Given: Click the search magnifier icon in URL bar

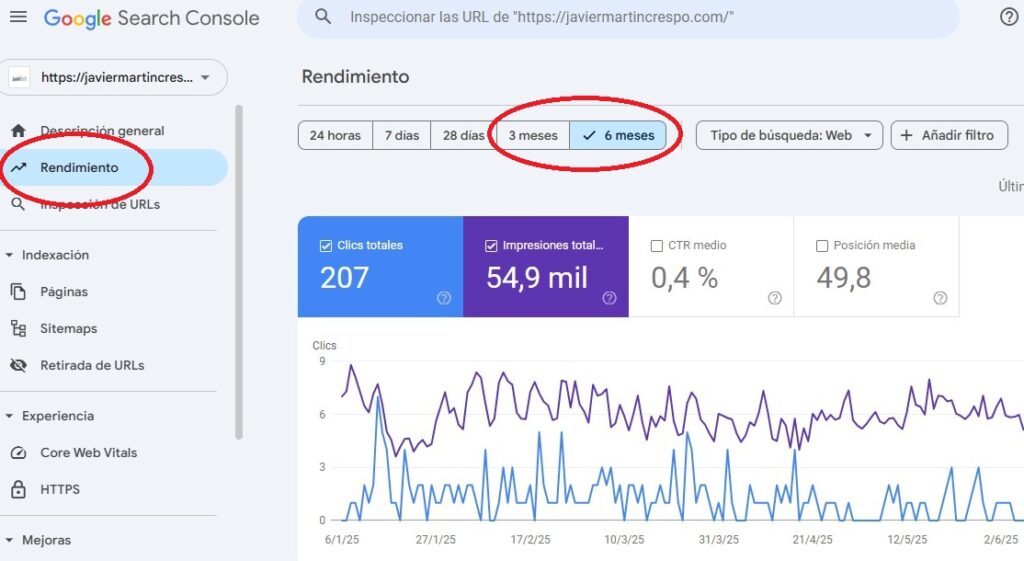Looking at the screenshot, I should (323, 16).
